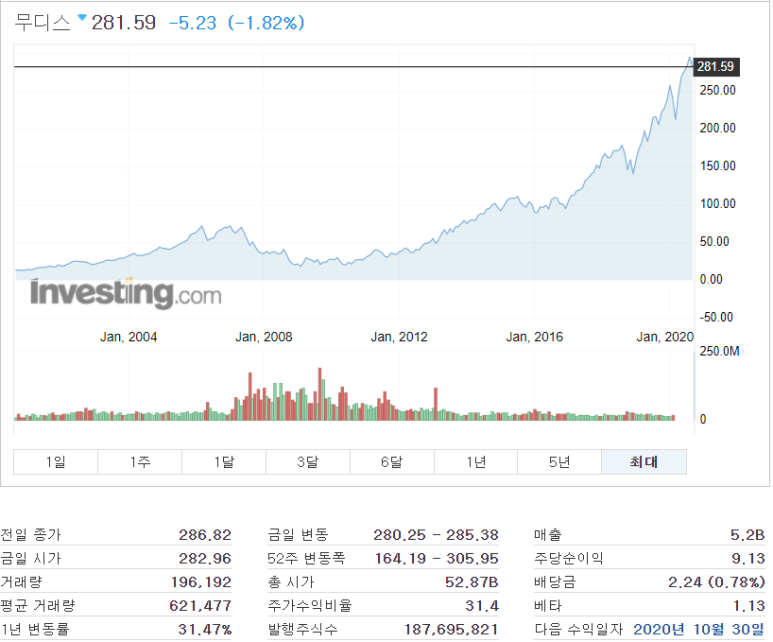Image resolution: width=773 pixels, height=642 pixels.
Task: Click the 주가수익비율 value 31.4
Action: (482, 606)
